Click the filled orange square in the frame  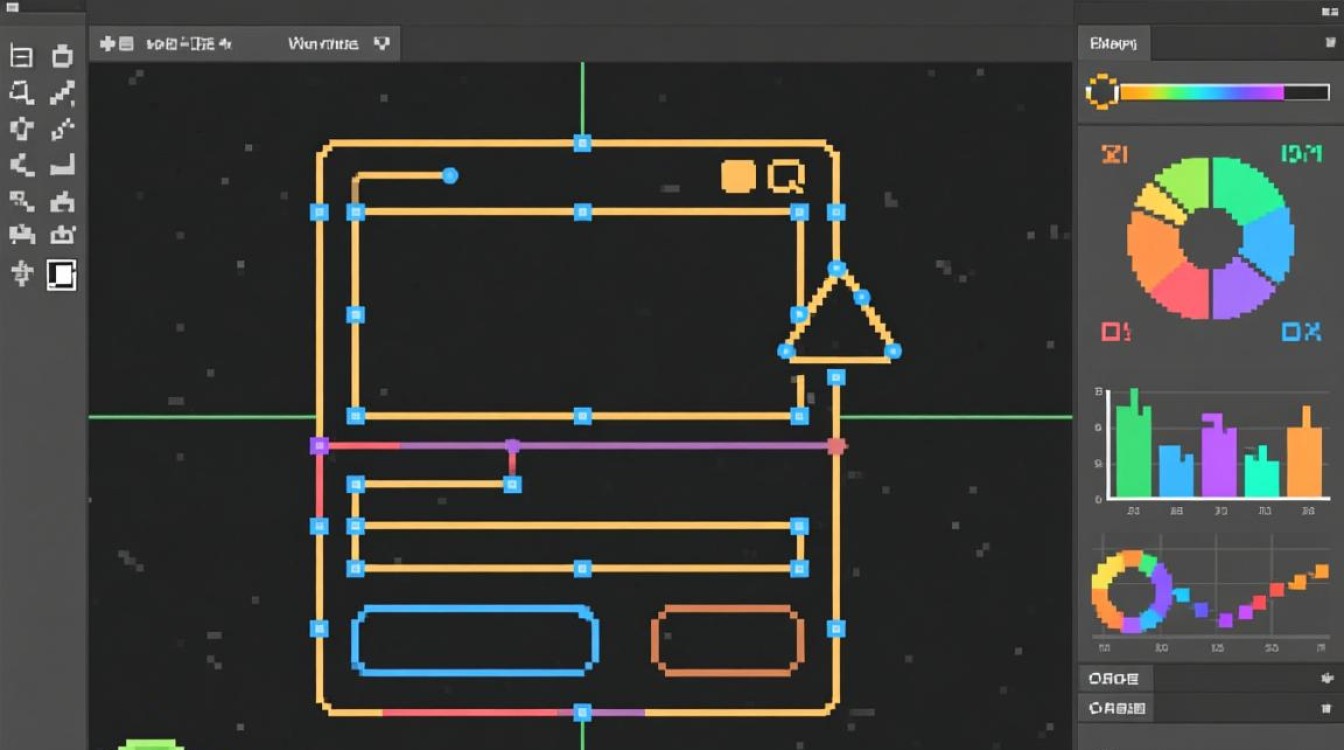pos(738,176)
